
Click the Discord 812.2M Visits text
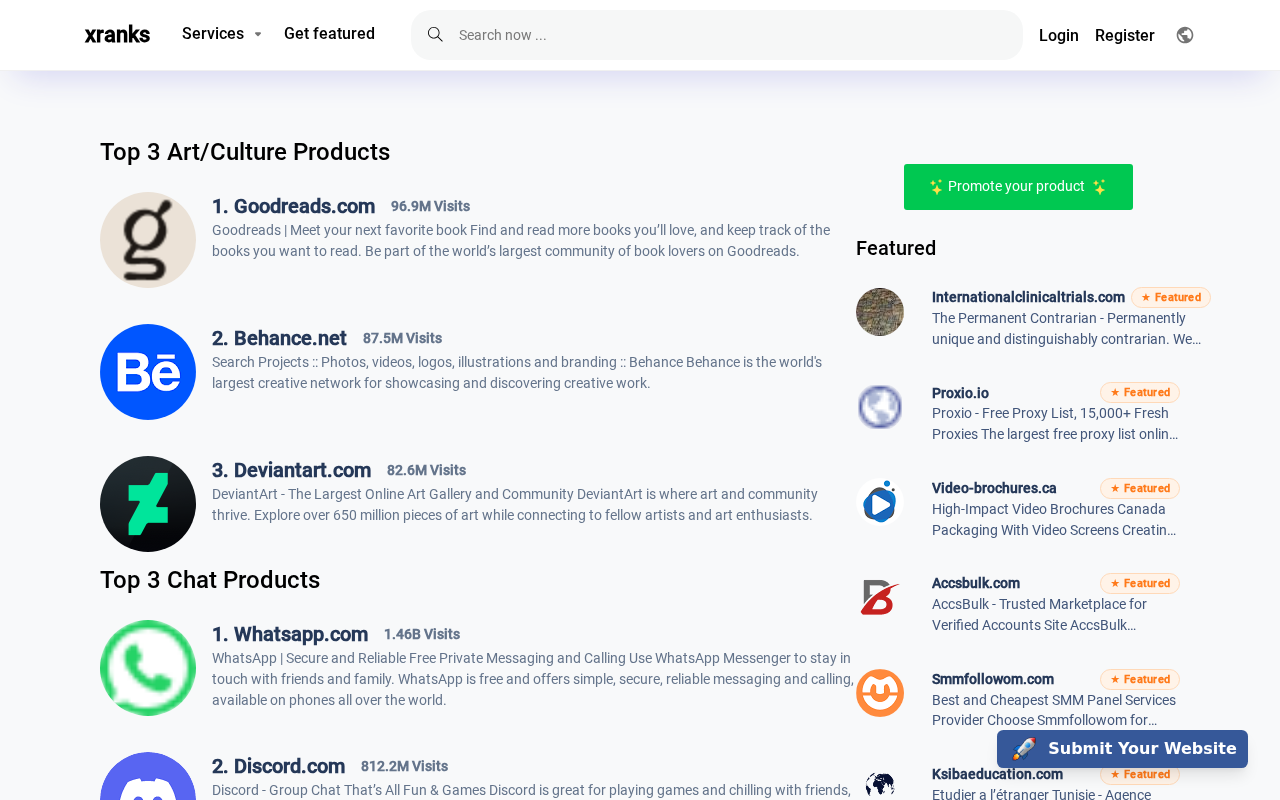click(x=404, y=766)
